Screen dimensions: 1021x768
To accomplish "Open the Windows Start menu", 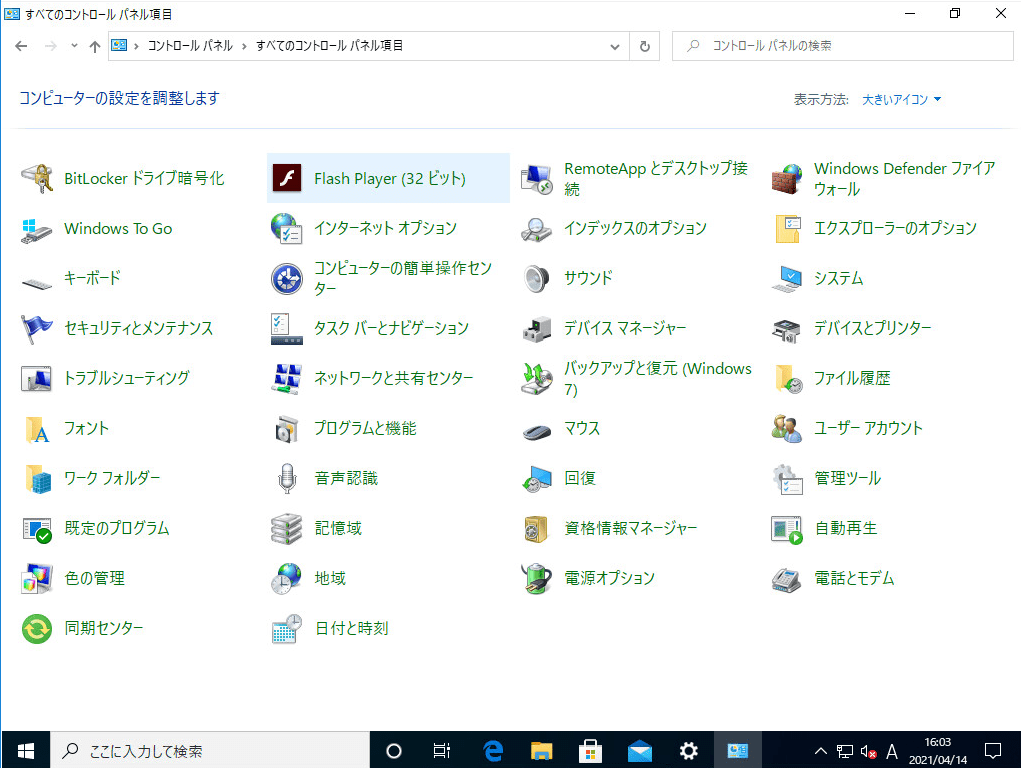I will pos(26,751).
